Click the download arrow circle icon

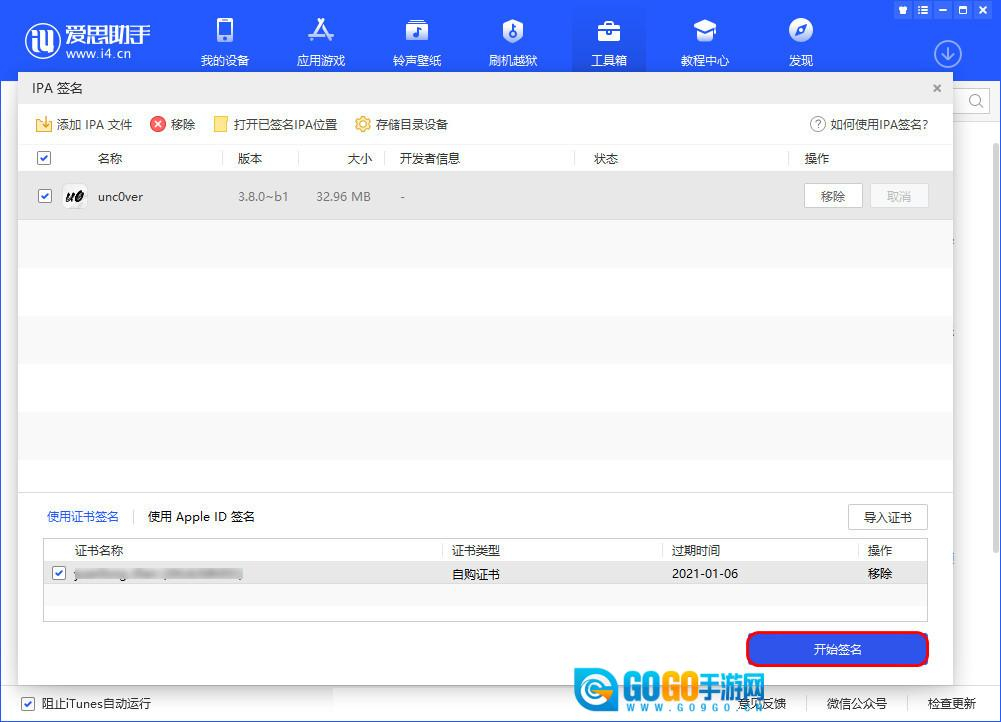tap(947, 54)
